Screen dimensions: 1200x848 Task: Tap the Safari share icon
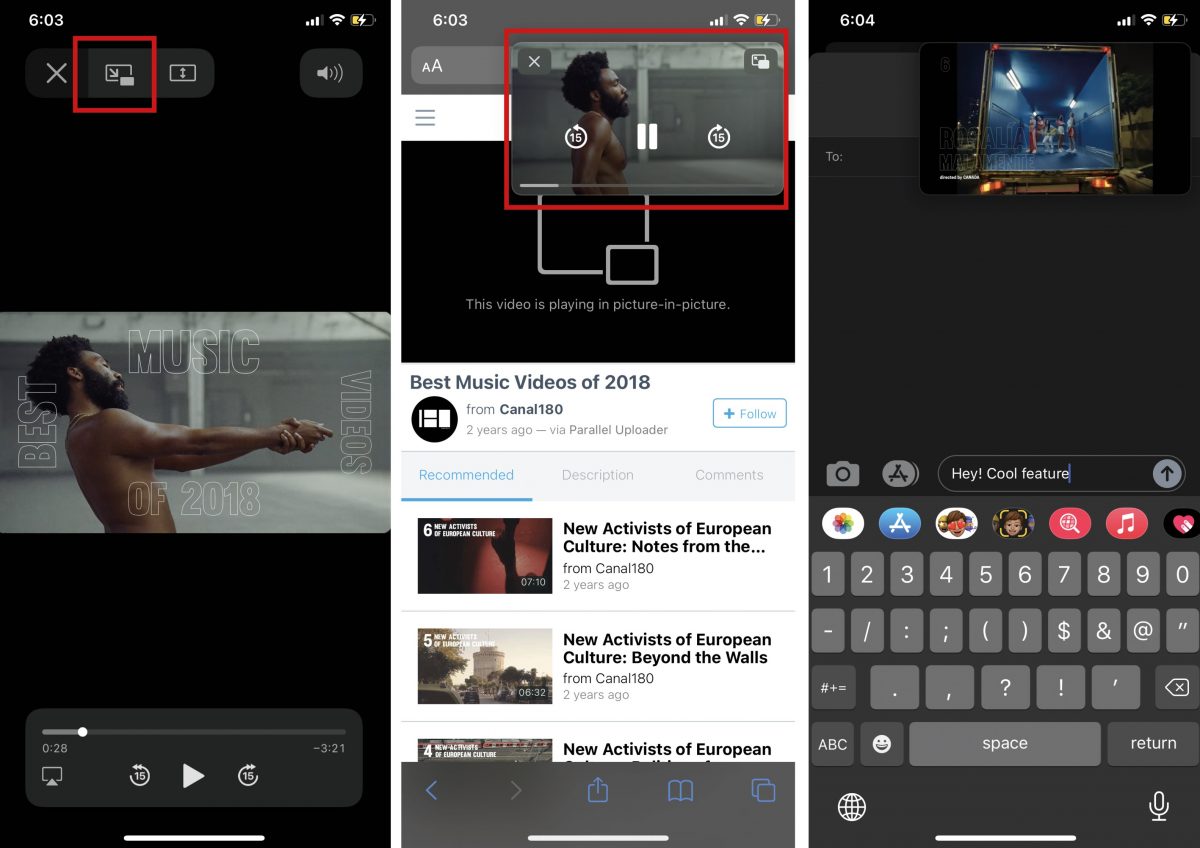(x=598, y=790)
